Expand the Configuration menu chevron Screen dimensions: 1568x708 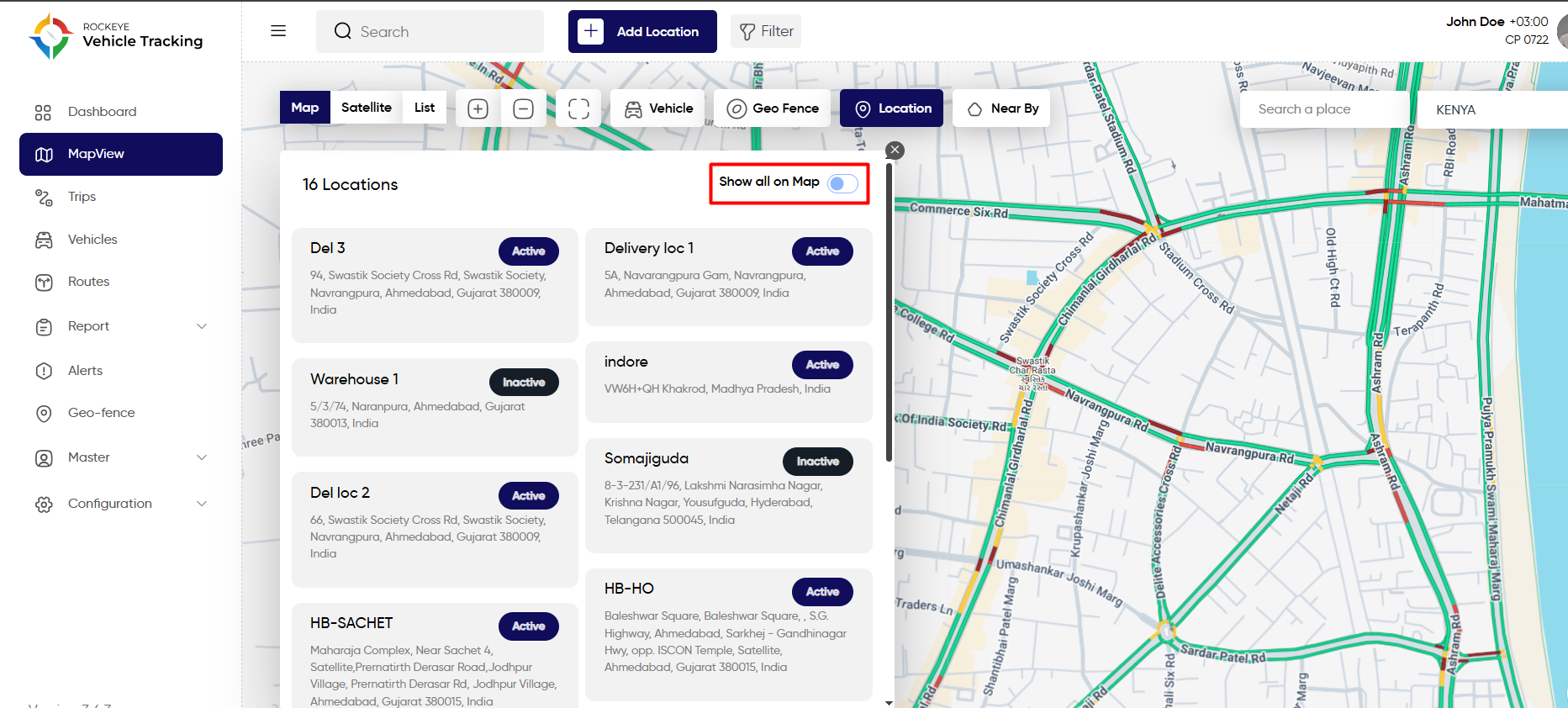click(x=202, y=504)
